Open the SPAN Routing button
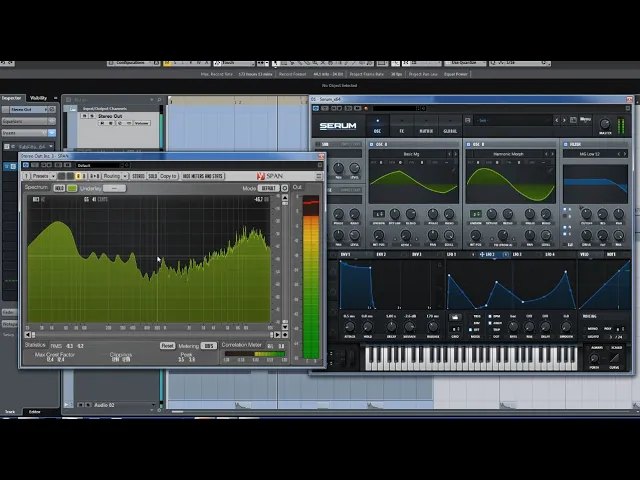 (111, 176)
